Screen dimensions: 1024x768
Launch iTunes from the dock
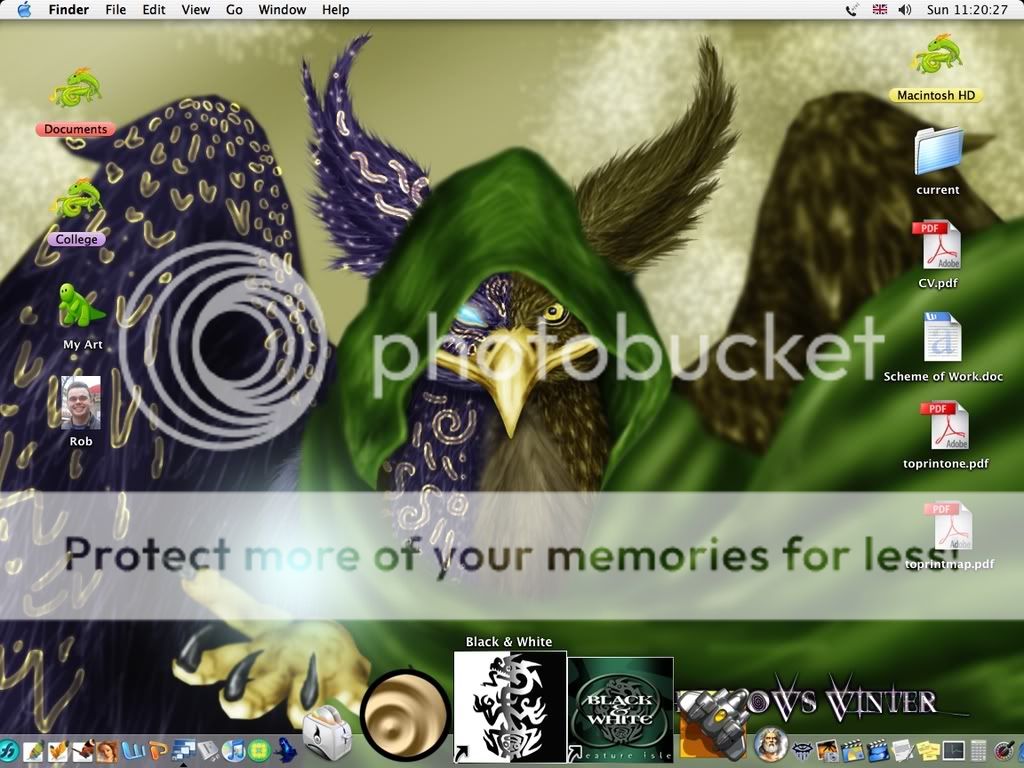click(234, 750)
